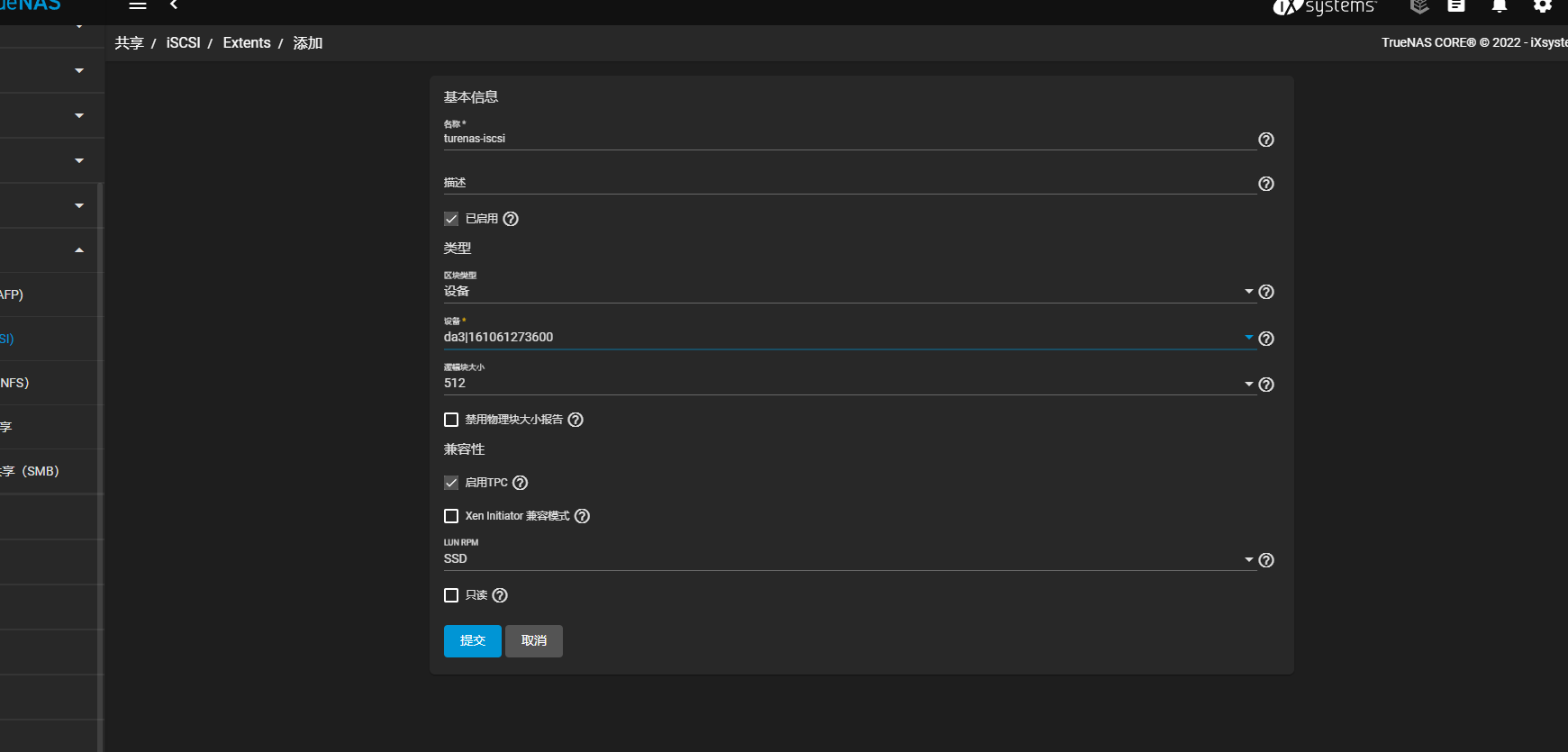Click 提交 submit button
The width and height of the screenshot is (1568, 752).
click(x=473, y=641)
